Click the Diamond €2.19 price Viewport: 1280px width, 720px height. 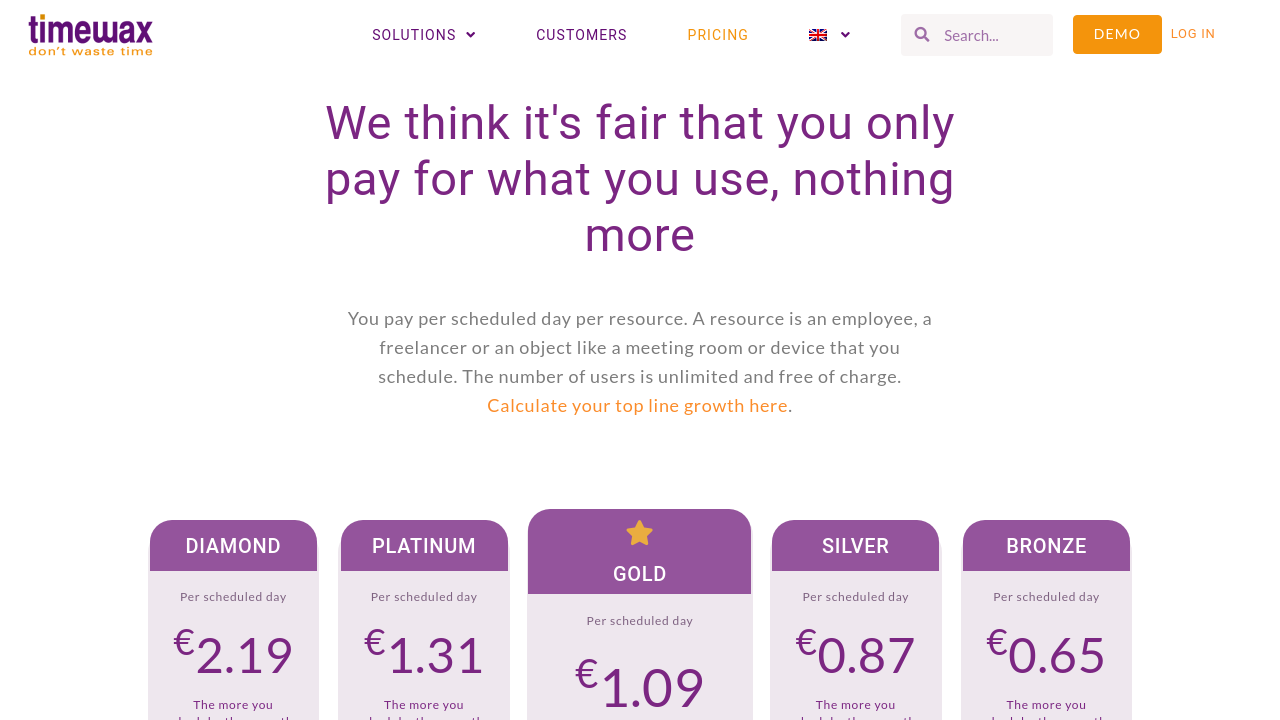tap(233, 655)
